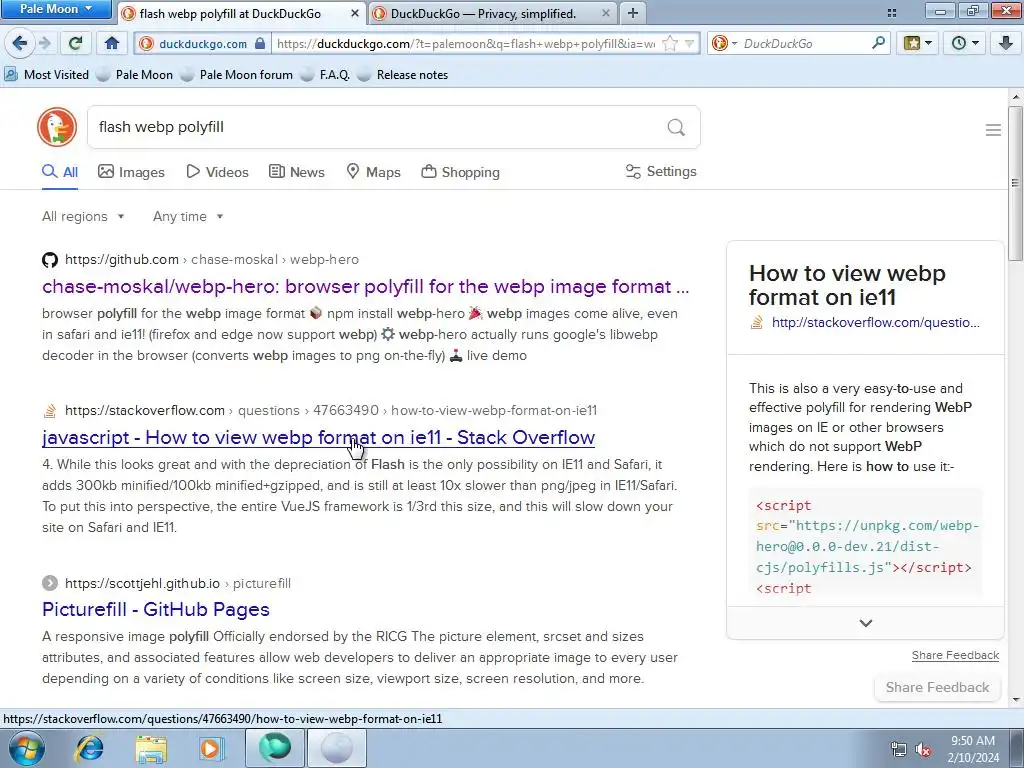Switch to Images results

131,172
